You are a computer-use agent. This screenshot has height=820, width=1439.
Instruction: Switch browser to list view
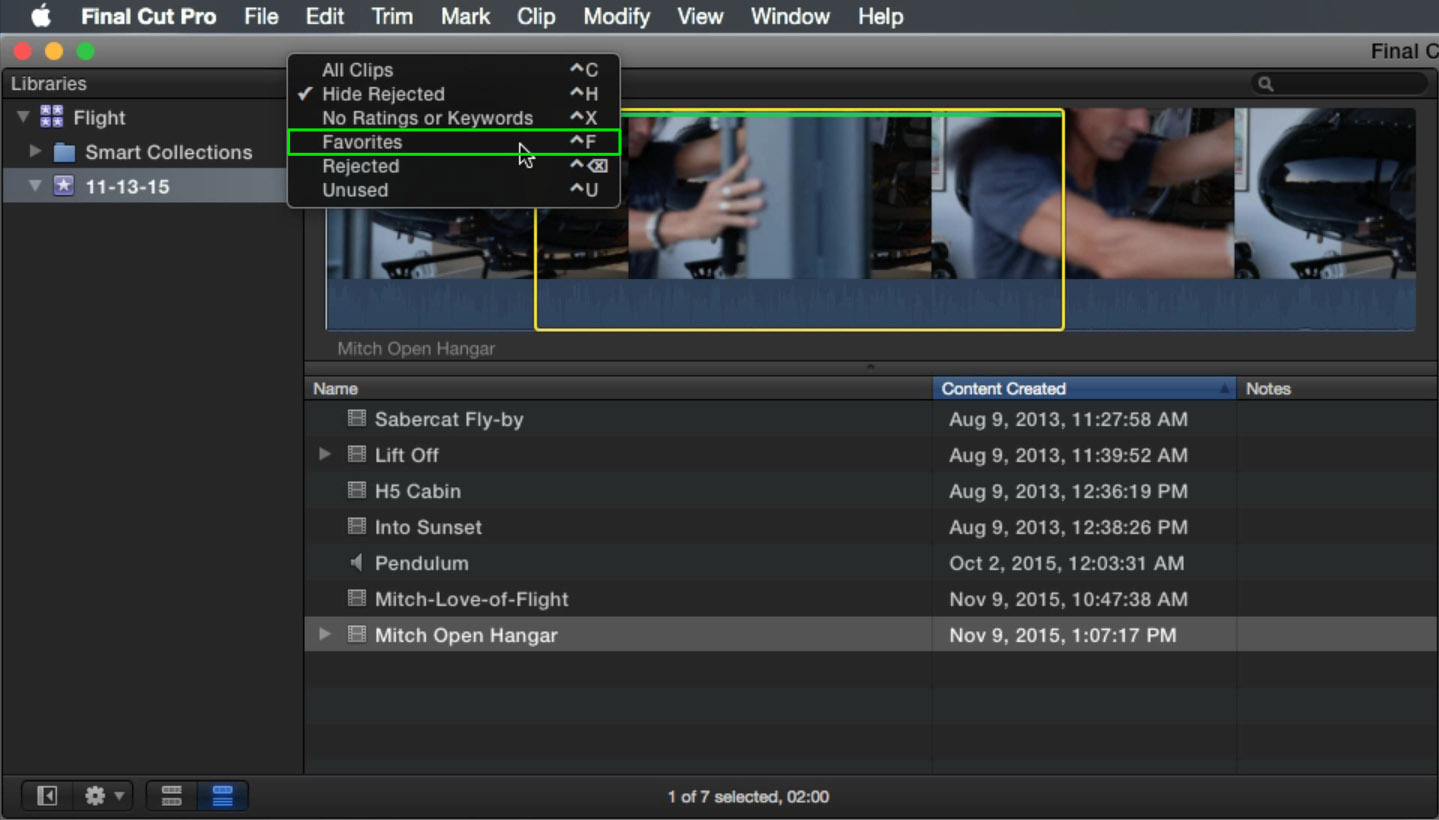[x=222, y=796]
